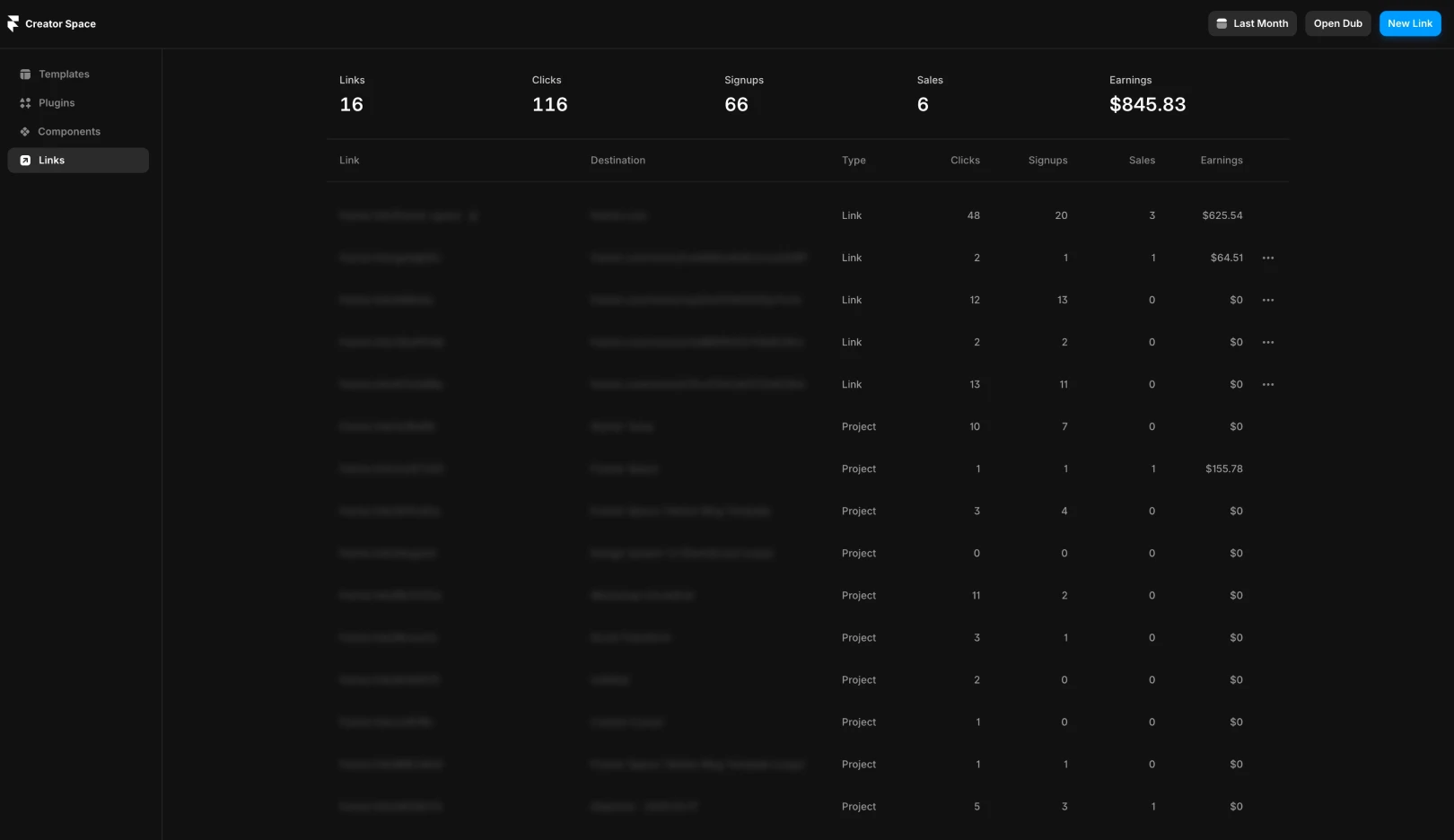The image size is (1454, 840).
Task: Click the 3 sales cell in first row
Action: (x=1152, y=215)
